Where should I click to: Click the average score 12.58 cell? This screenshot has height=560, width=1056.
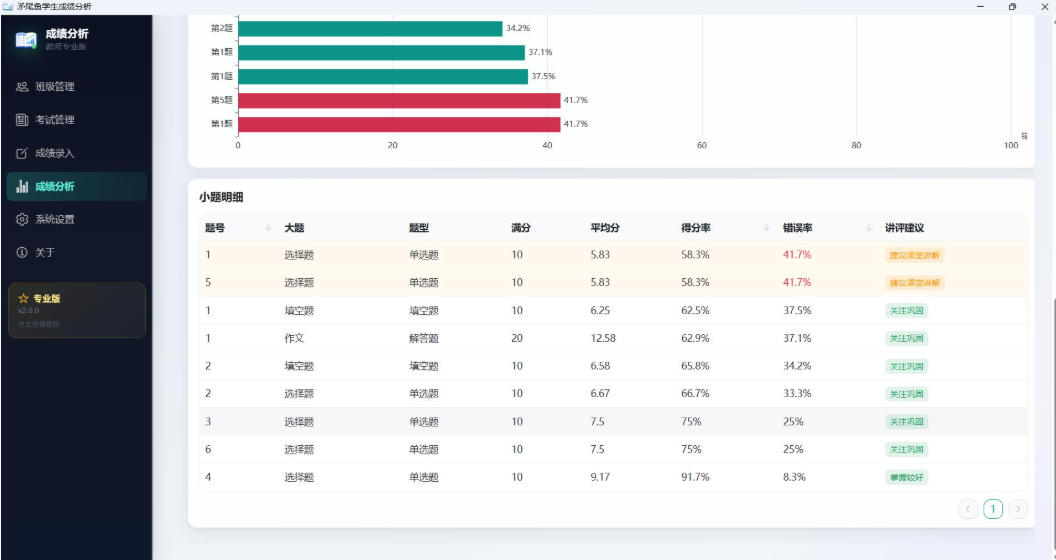603,339
